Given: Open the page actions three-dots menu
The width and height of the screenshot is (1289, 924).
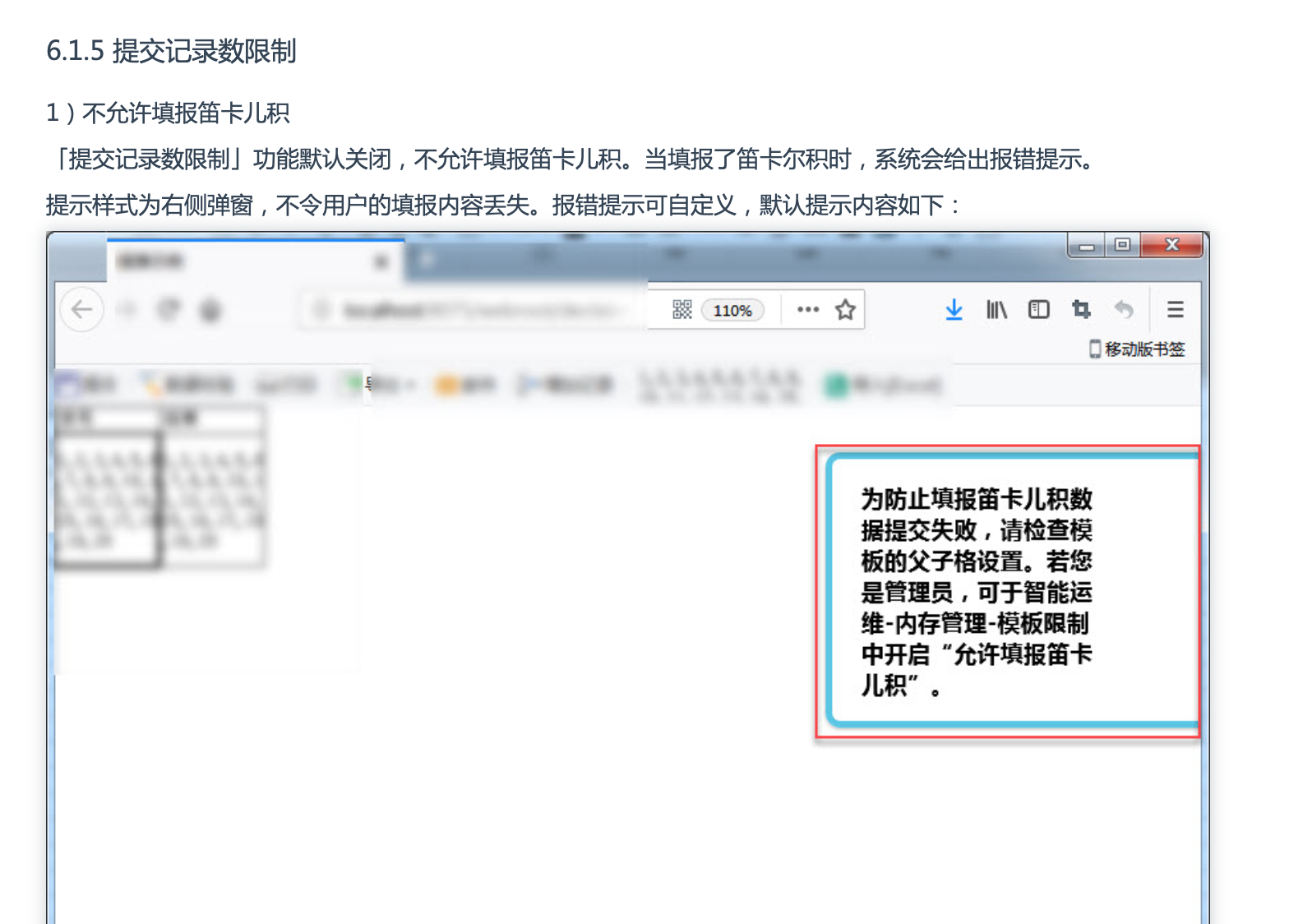Looking at the screenshot, I should [x=808, y=310].
